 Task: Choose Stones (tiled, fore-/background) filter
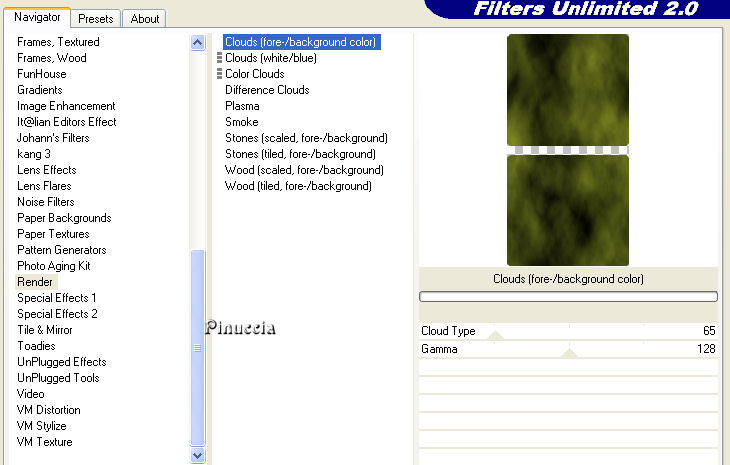[300, 154]
